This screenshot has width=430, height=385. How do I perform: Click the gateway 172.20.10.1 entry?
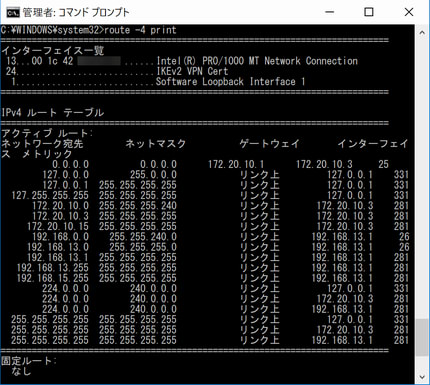tap(236, 164)
